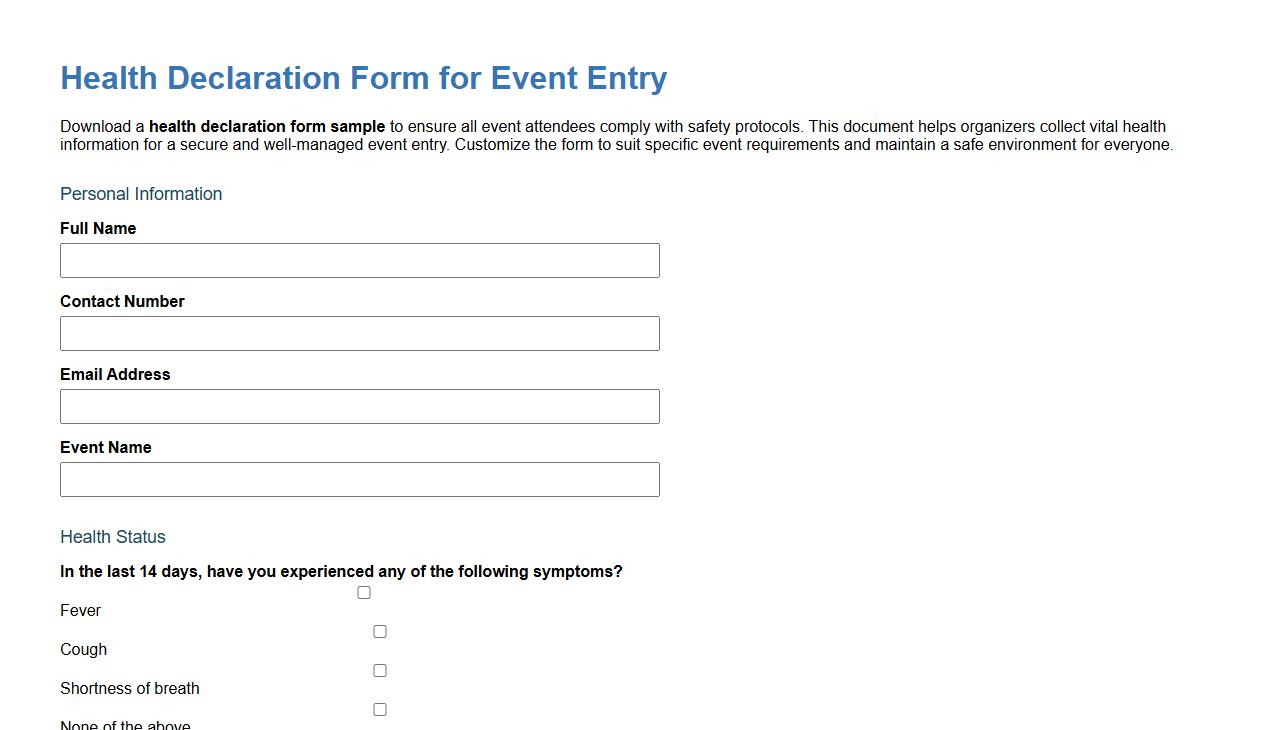Check the Shortness of breath checkbox
Viewport: 1263px width, 730px height.
(379, 670)
